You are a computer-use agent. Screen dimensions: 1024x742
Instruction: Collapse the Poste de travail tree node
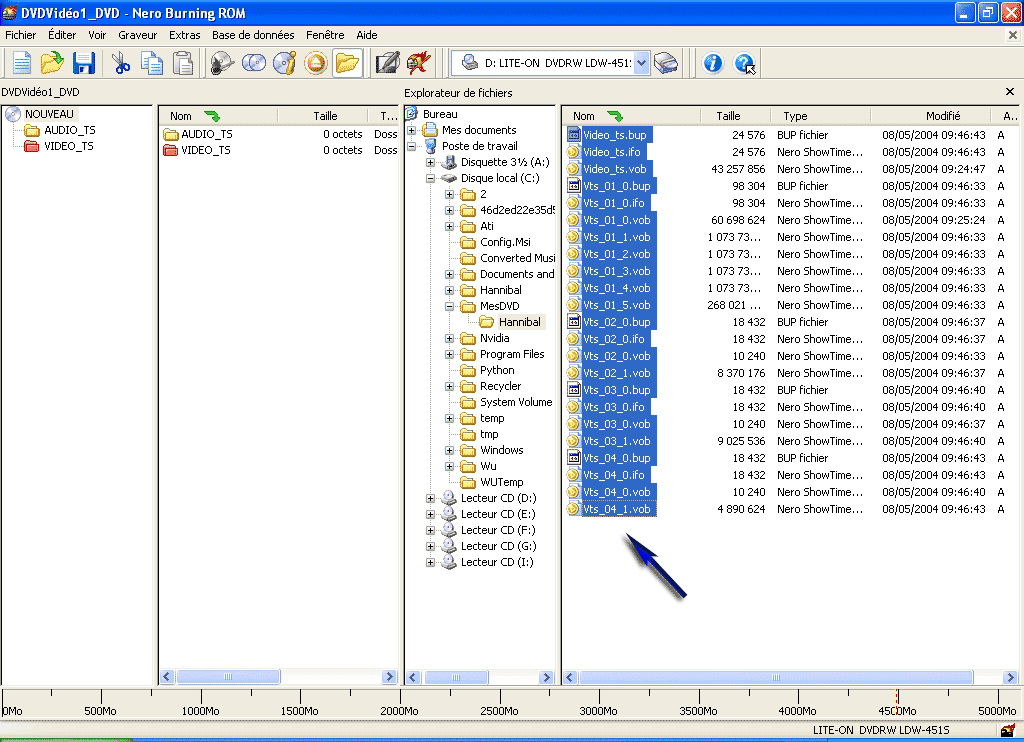tap(412, 146)
